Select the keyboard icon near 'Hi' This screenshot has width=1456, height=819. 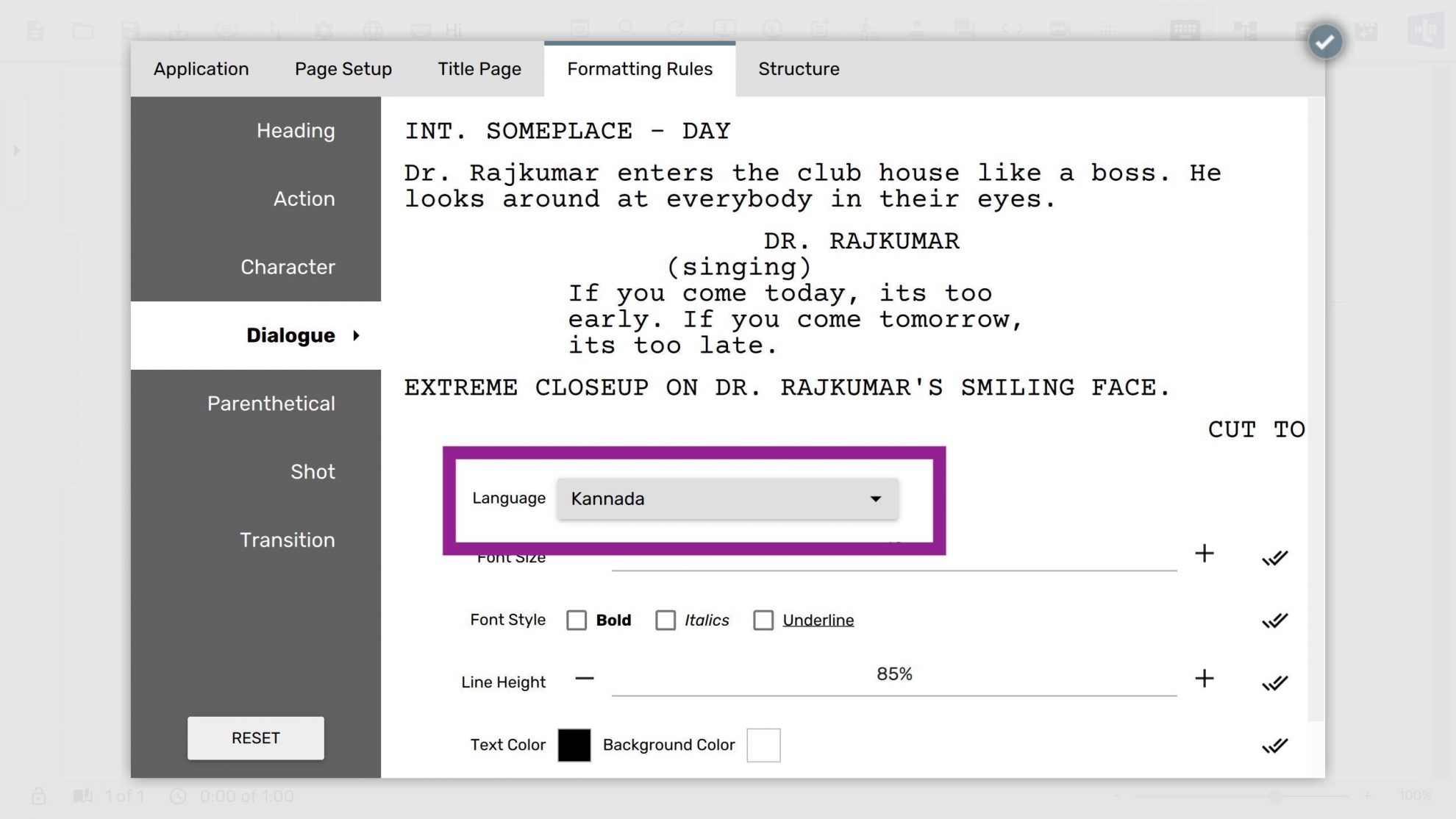419,29
